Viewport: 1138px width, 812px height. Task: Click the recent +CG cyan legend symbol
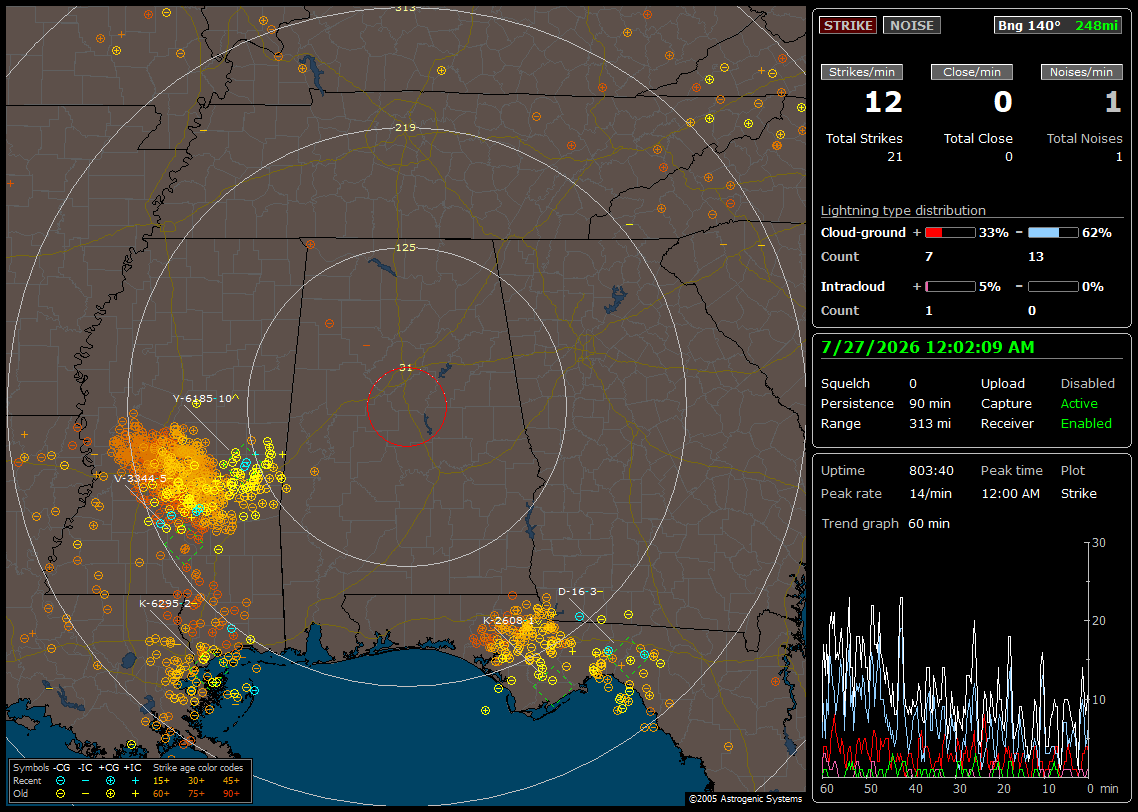[110, 781]
